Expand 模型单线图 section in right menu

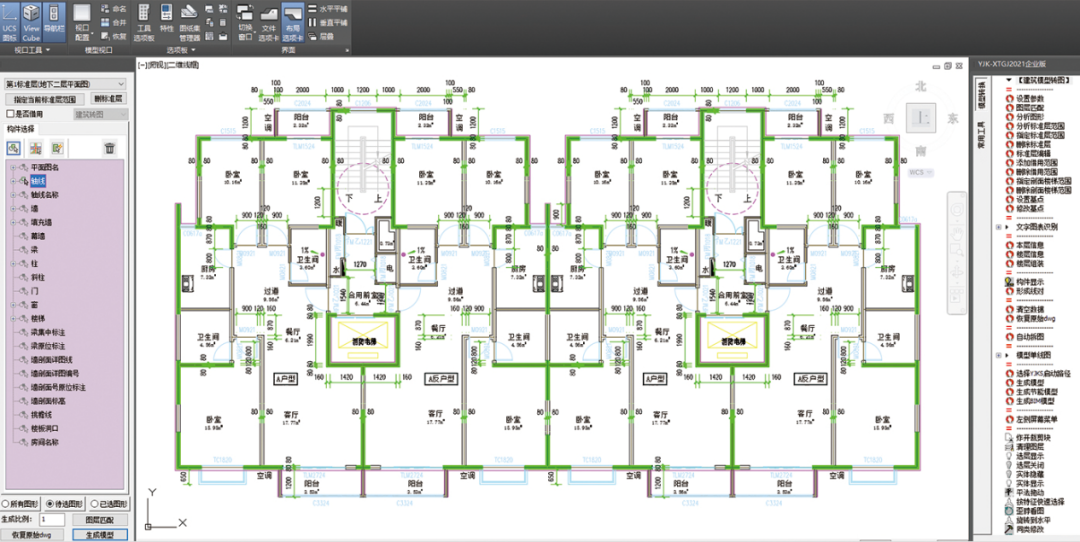point(999,355)
